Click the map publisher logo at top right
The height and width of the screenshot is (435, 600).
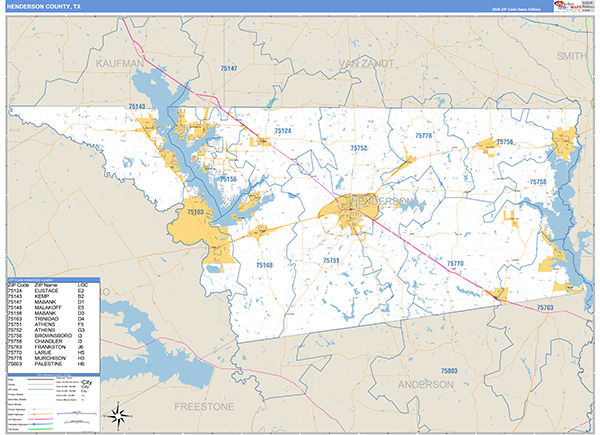567,6
